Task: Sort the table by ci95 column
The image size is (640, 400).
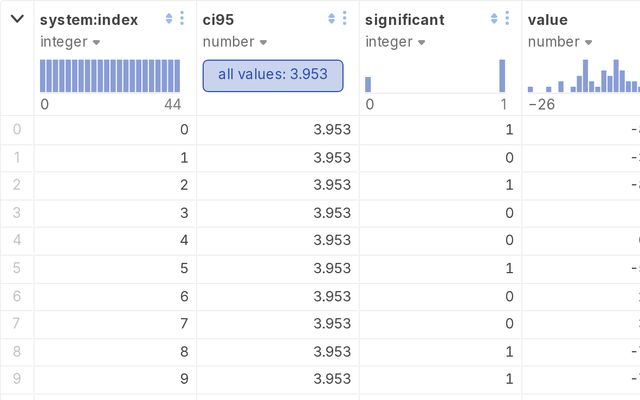Action: coord(332,19)
